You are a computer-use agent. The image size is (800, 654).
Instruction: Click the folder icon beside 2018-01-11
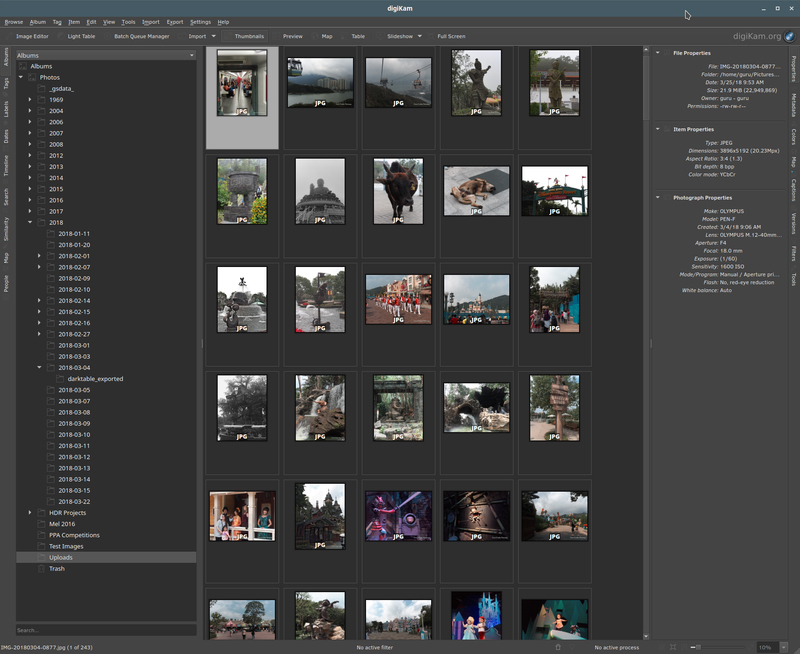coord(51,233)
